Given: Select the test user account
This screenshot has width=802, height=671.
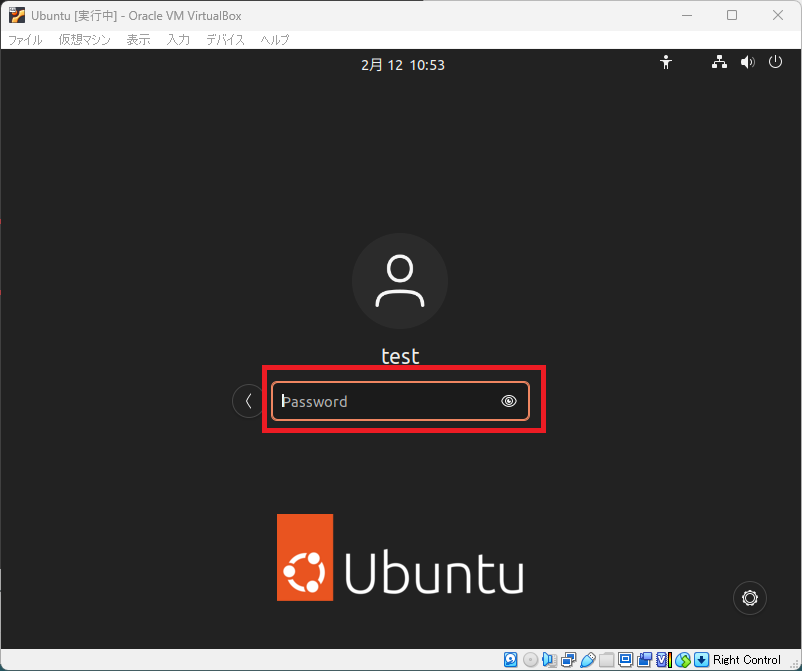Looking at the screenshot, I should pos(400,300).
